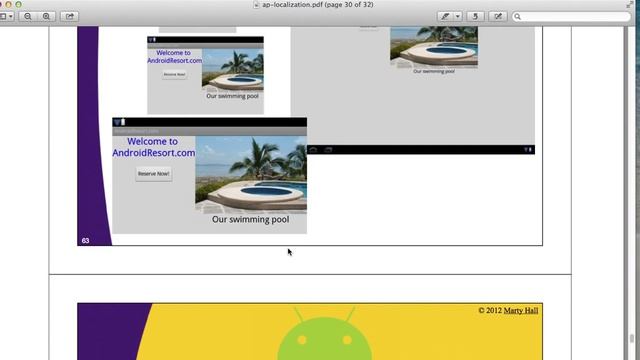
Task: Open the highlight color dropdown arrow
Action: coord(458,16)
